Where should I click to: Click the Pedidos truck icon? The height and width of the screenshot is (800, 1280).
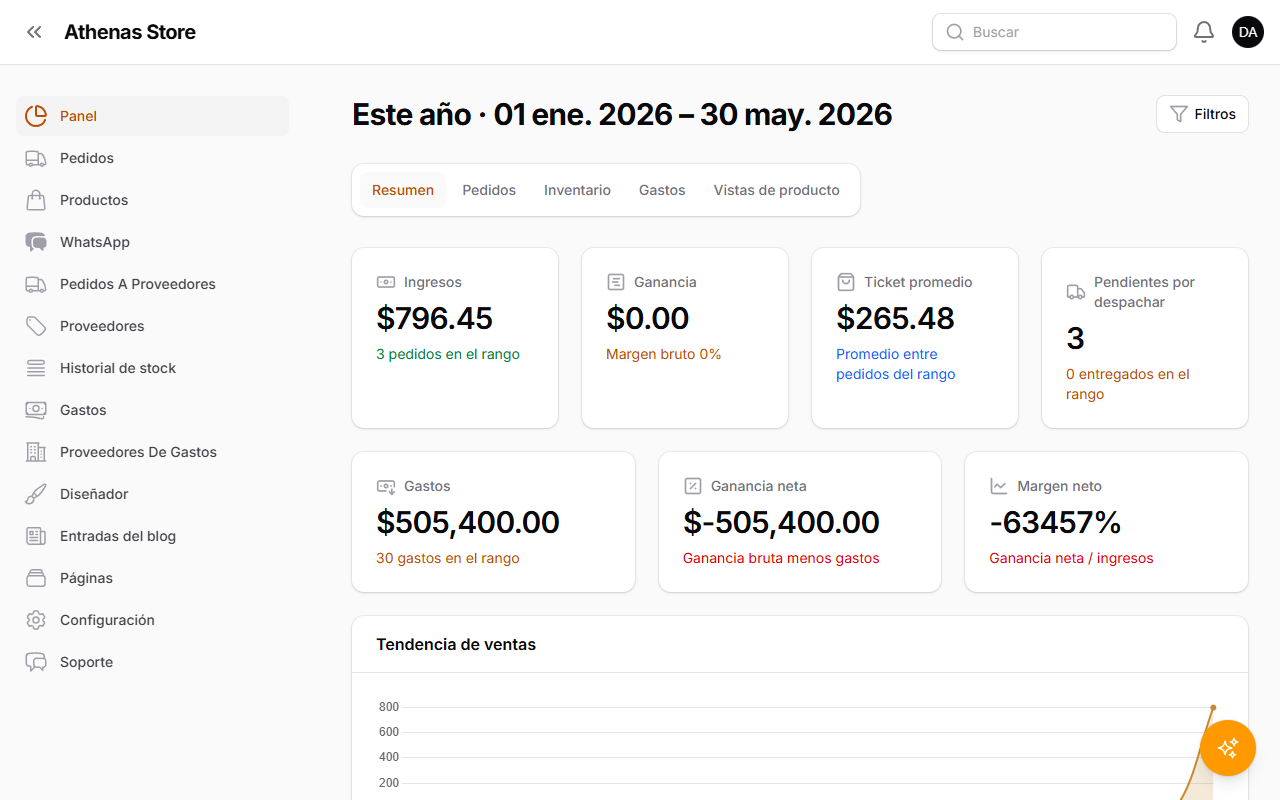click(x=36, y=158)
